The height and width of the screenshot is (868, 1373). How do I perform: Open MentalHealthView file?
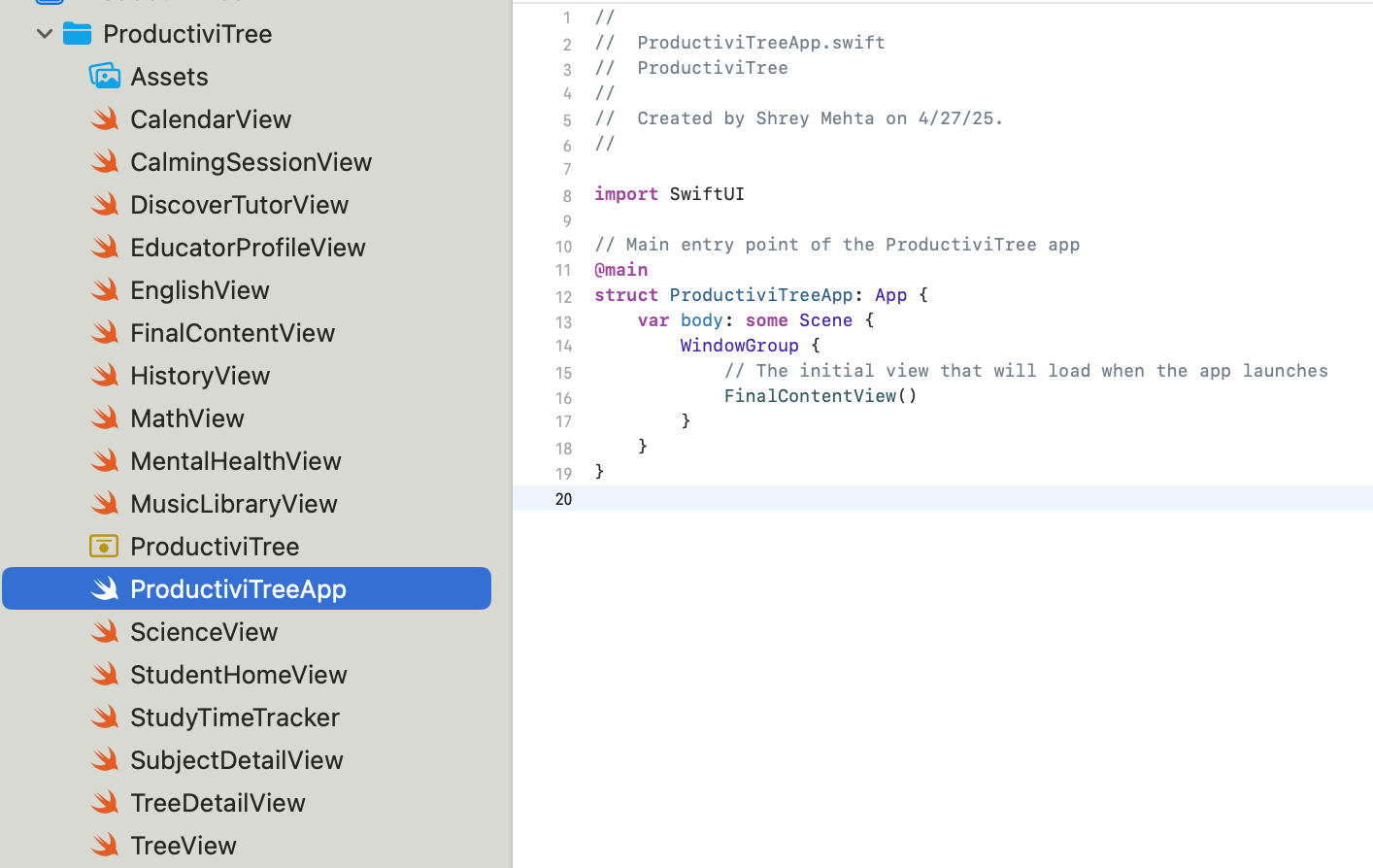(236, 460)
